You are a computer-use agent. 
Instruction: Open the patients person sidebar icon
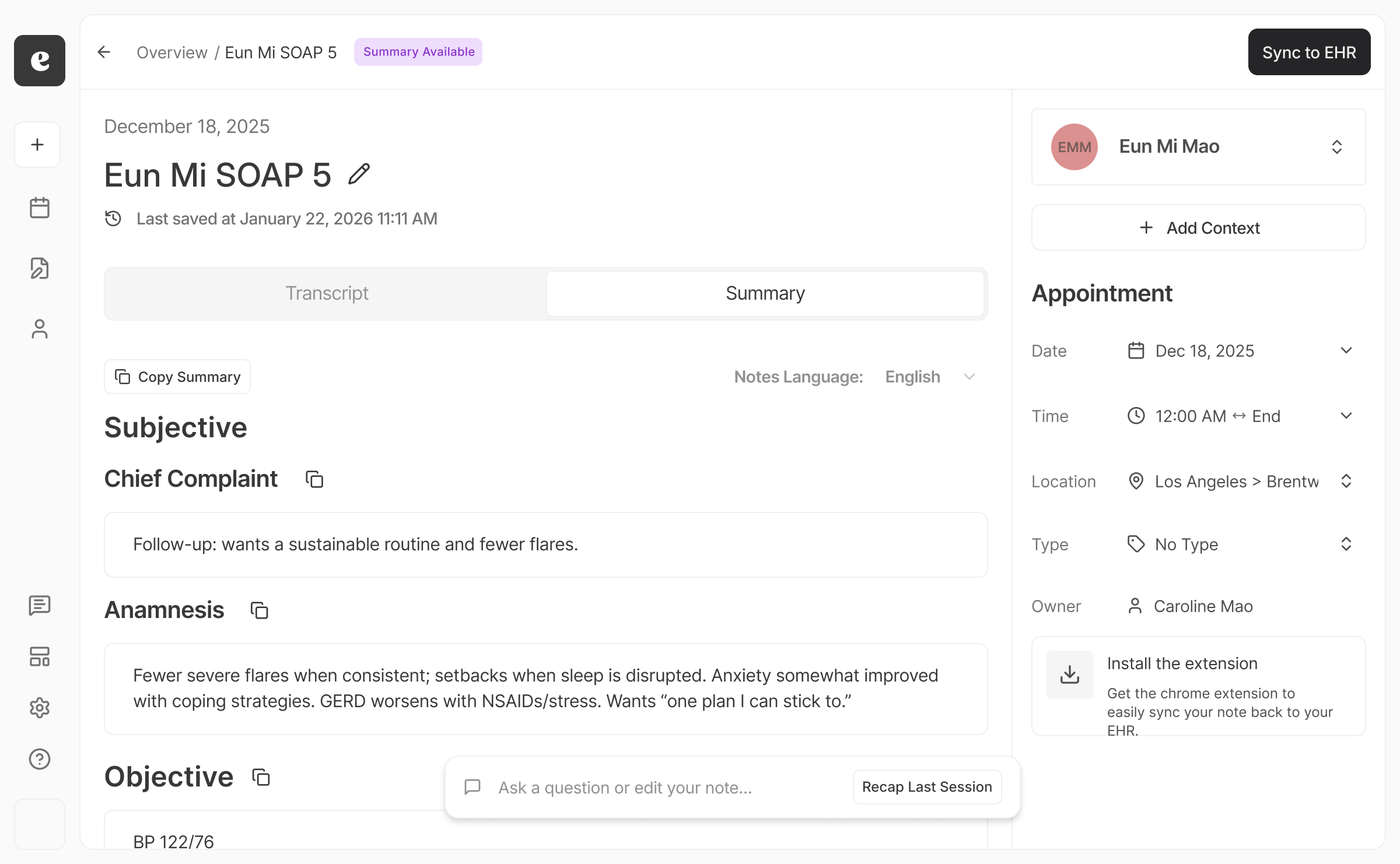[40, 329]
